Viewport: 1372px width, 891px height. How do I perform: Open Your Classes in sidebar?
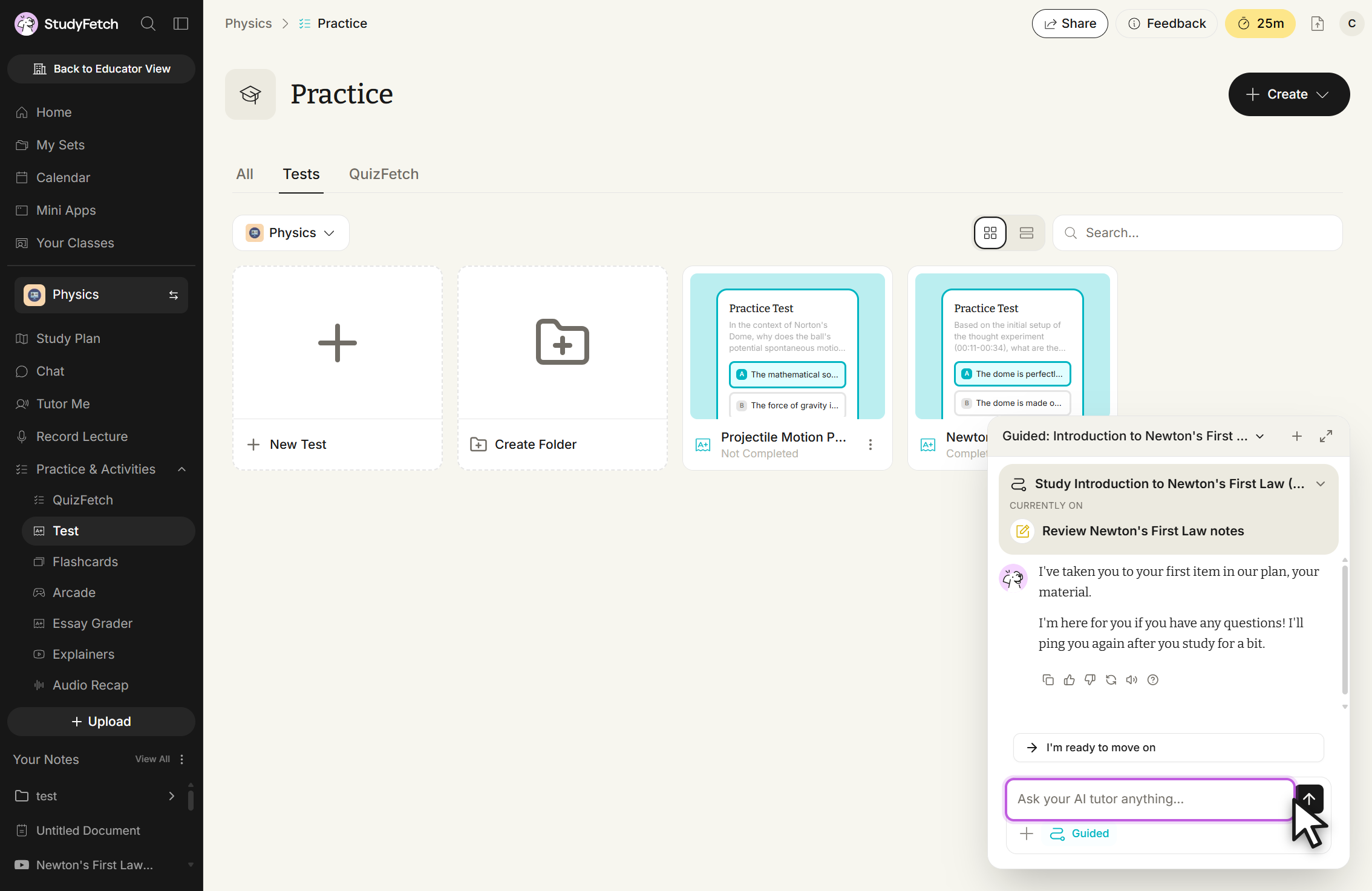tap(102, 243)
